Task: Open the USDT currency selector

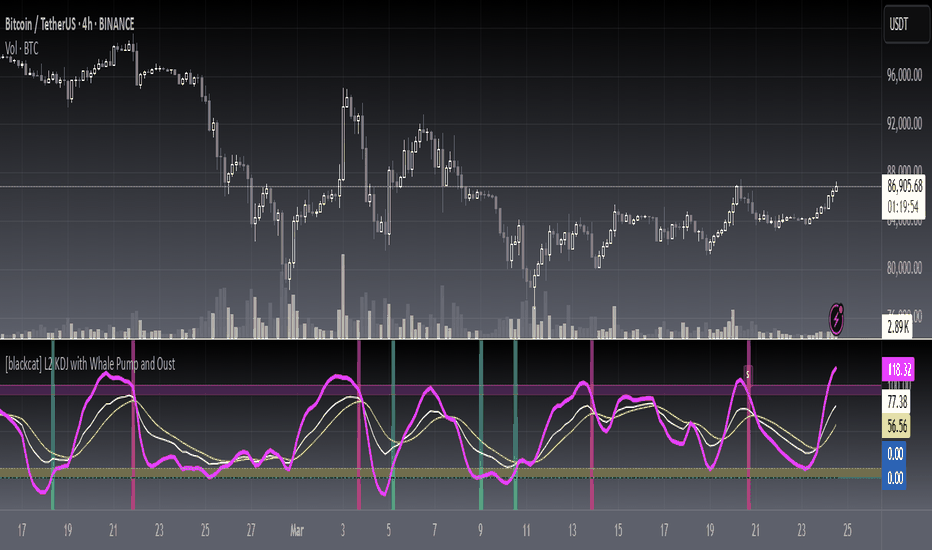Action: (x=906, y=24)
